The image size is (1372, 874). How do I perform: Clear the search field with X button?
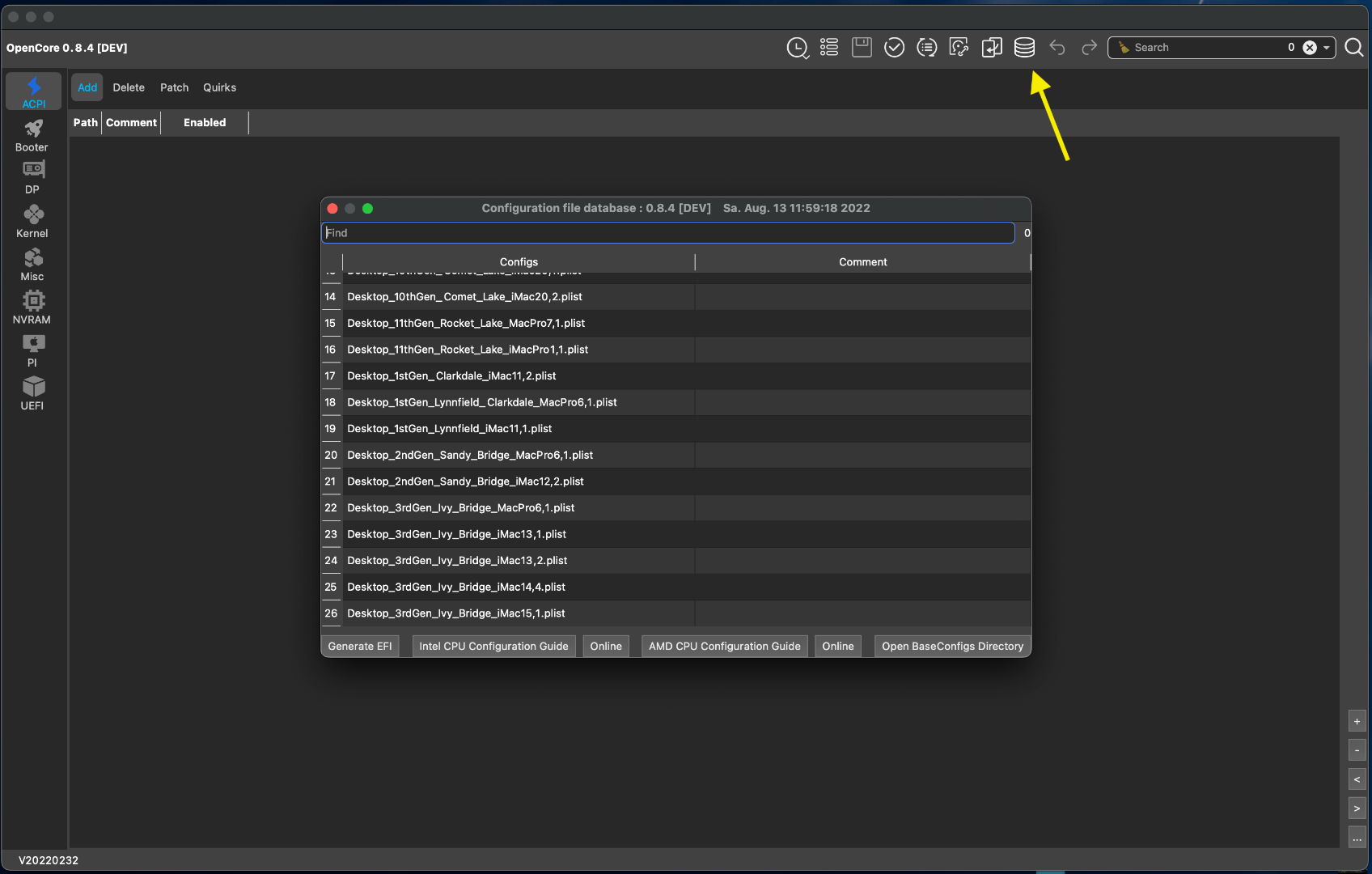click(x=1310, y=48)
